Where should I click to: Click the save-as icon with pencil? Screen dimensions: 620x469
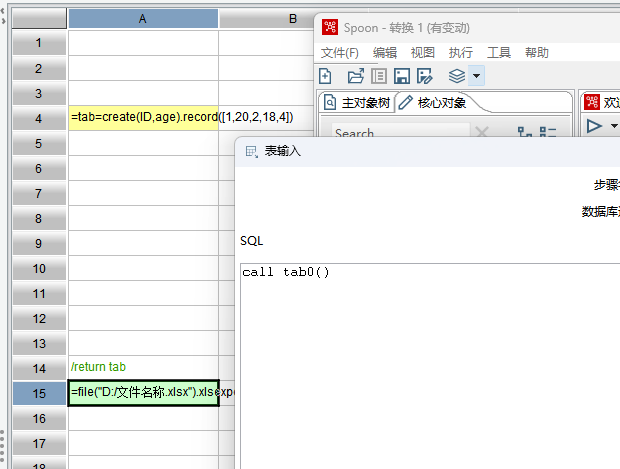[424, 76]
